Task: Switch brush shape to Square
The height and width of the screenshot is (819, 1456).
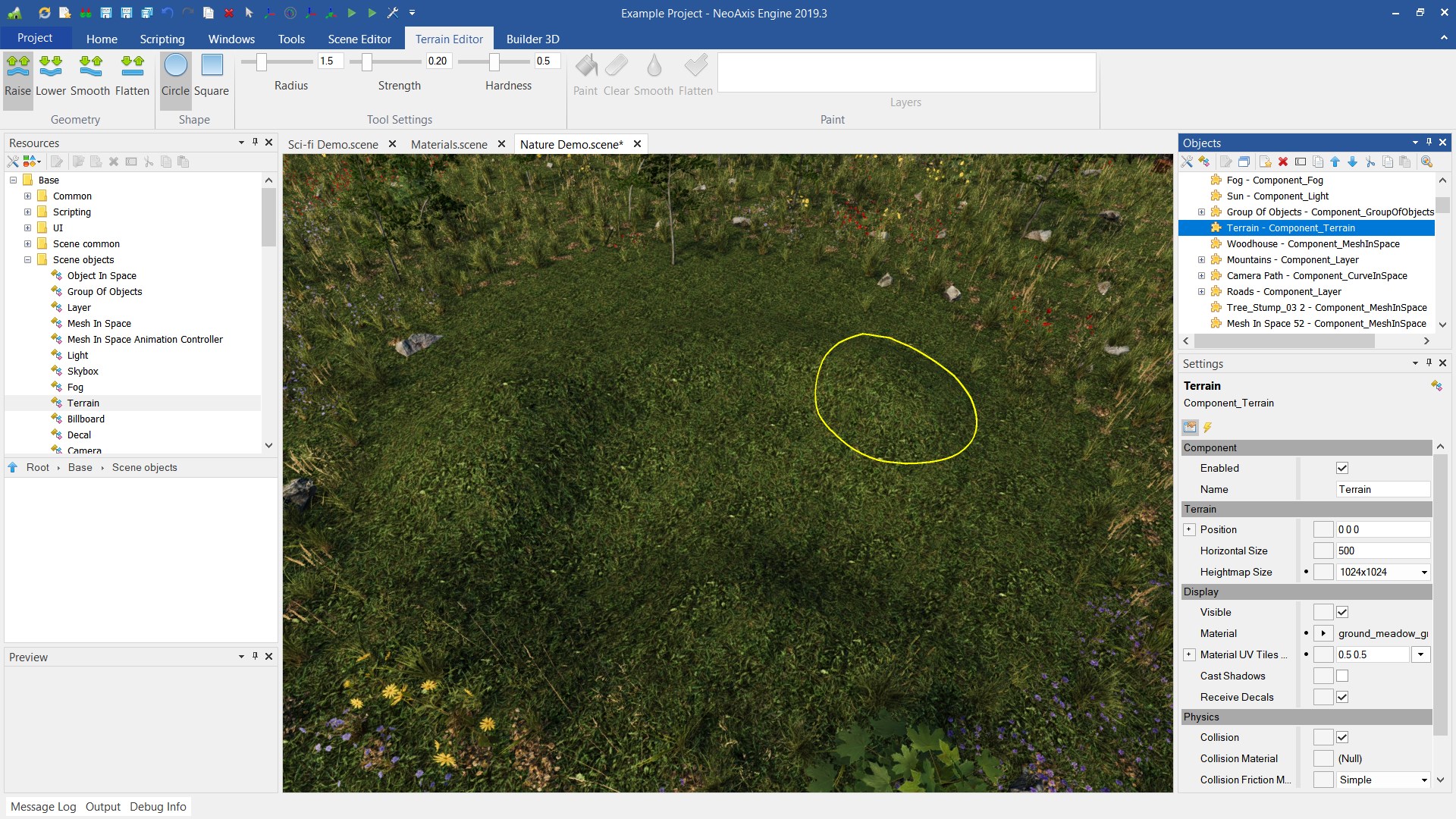Action: pos(212,76)
